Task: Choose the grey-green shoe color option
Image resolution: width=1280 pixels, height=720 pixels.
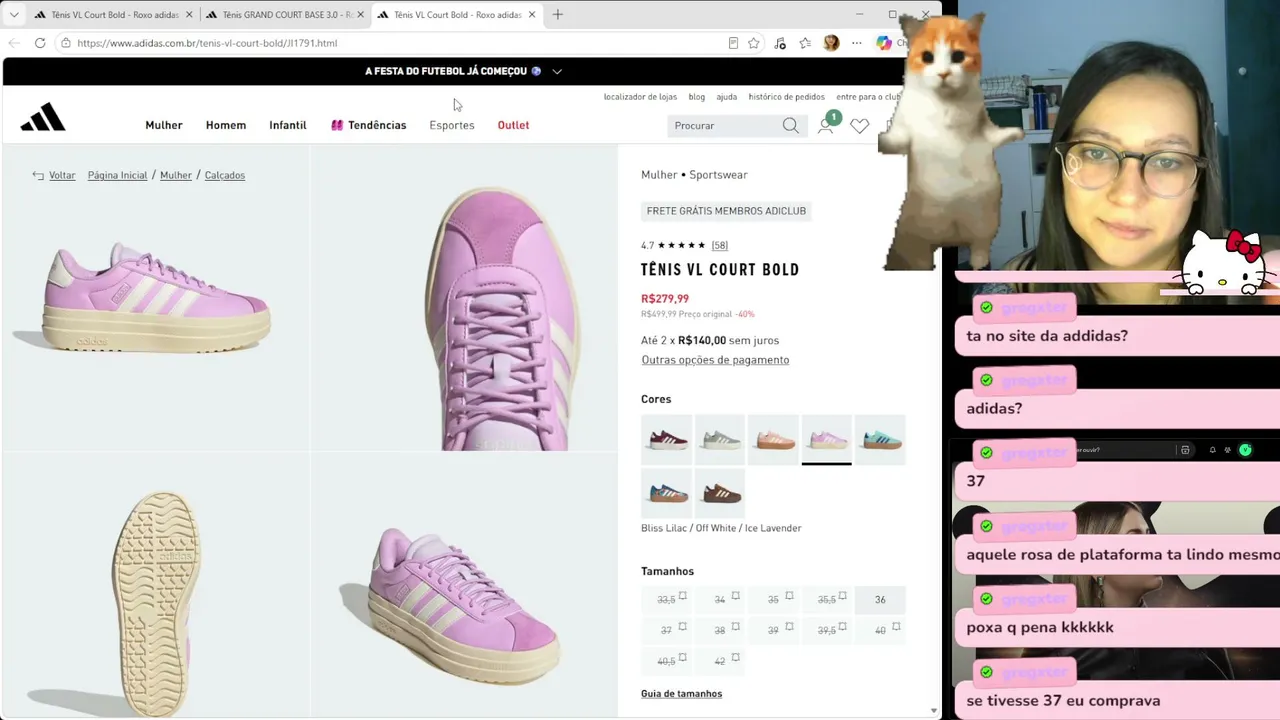Action: tap(720, 439)
